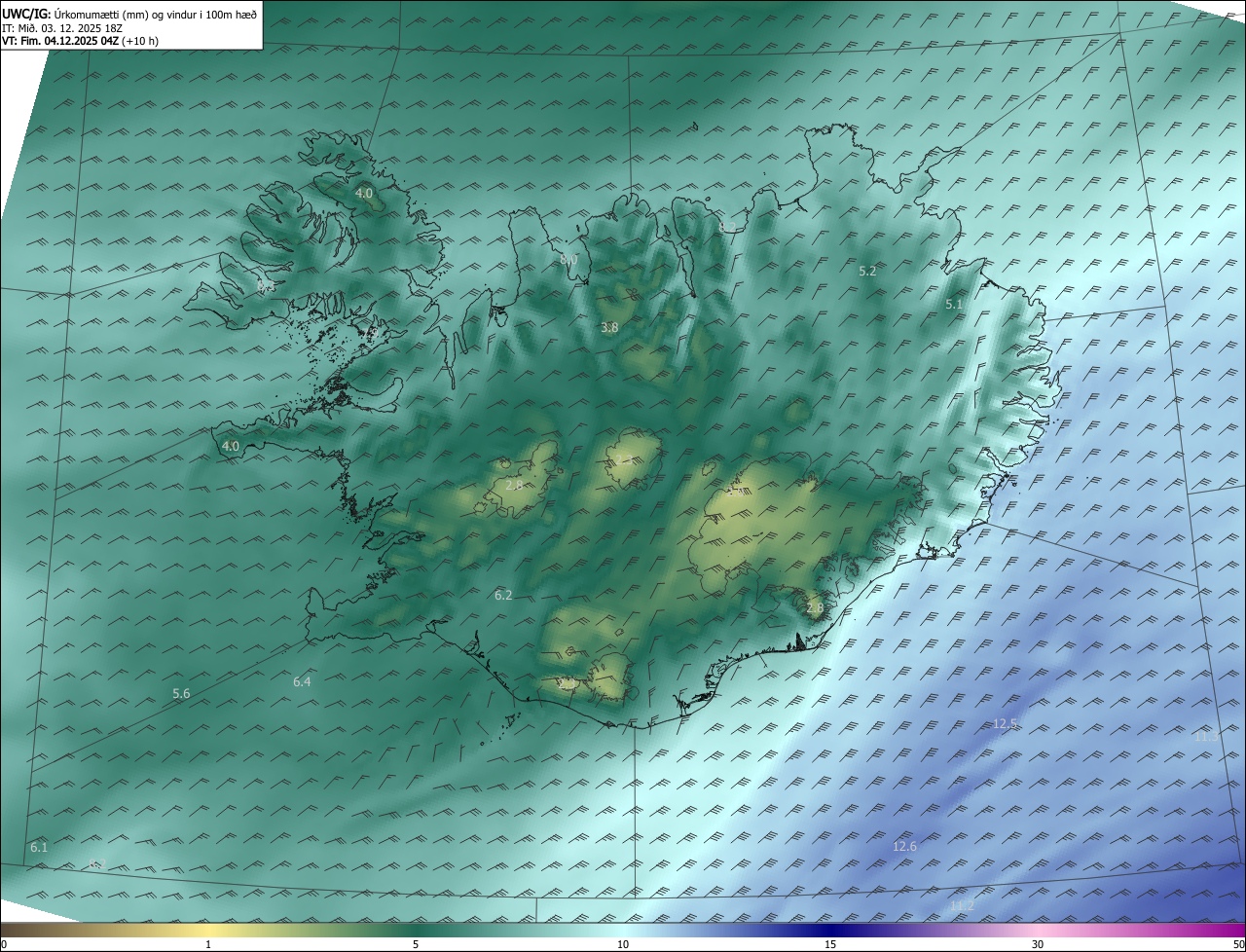This screenshot has height=952, width=1246.
Task: Click the 4.0 label on Snæfellsnes peninsula tip
Action: [x=231, y=447]
